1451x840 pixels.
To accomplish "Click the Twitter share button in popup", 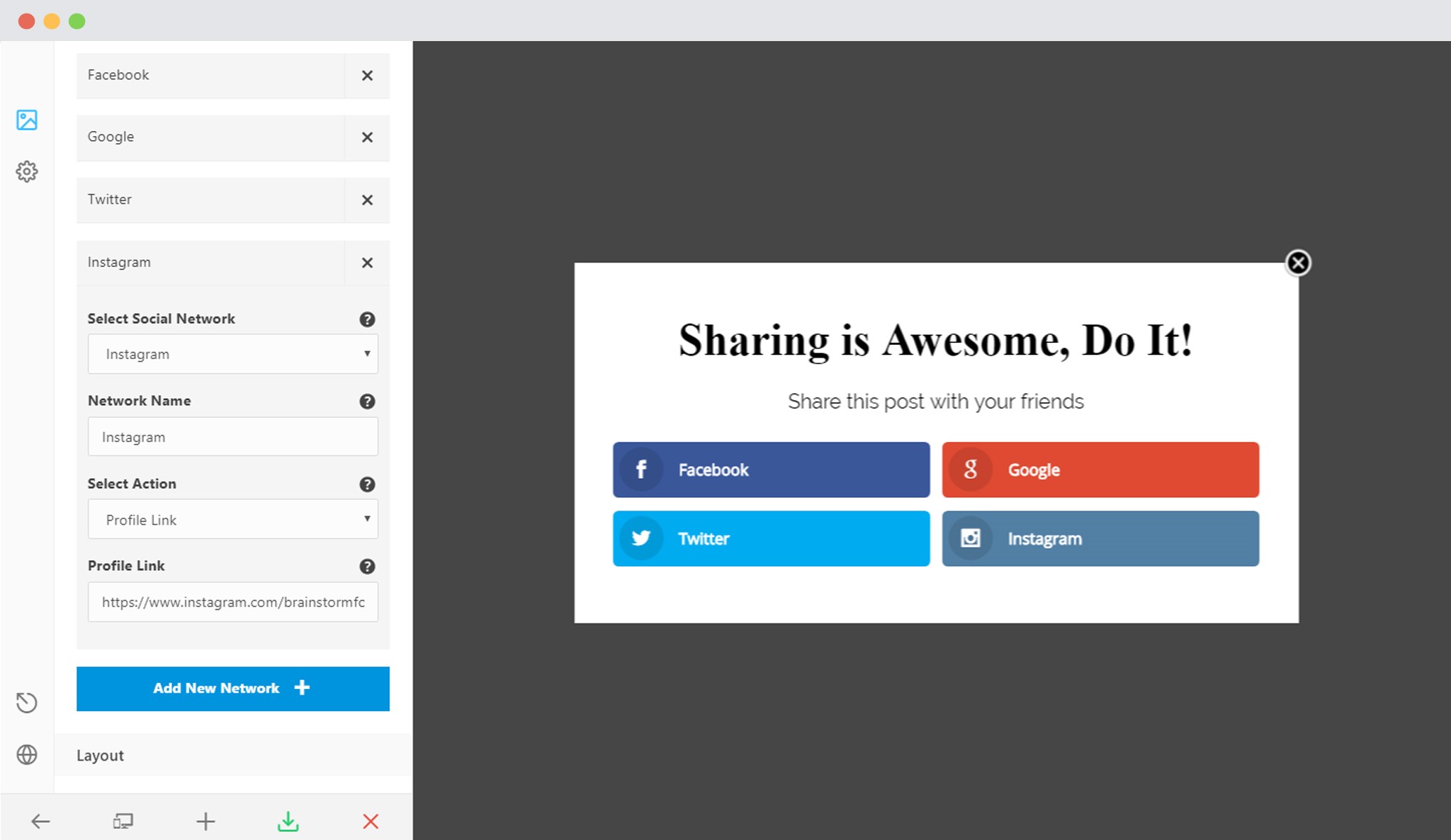I will click(x=772, y=538).
